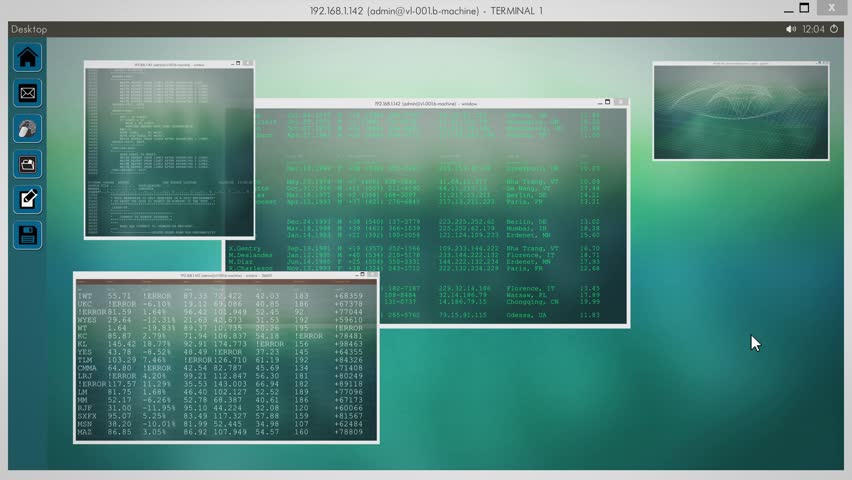Click the value +78809 in the MAZ row

pyautogui.click(x=349, y=432)
